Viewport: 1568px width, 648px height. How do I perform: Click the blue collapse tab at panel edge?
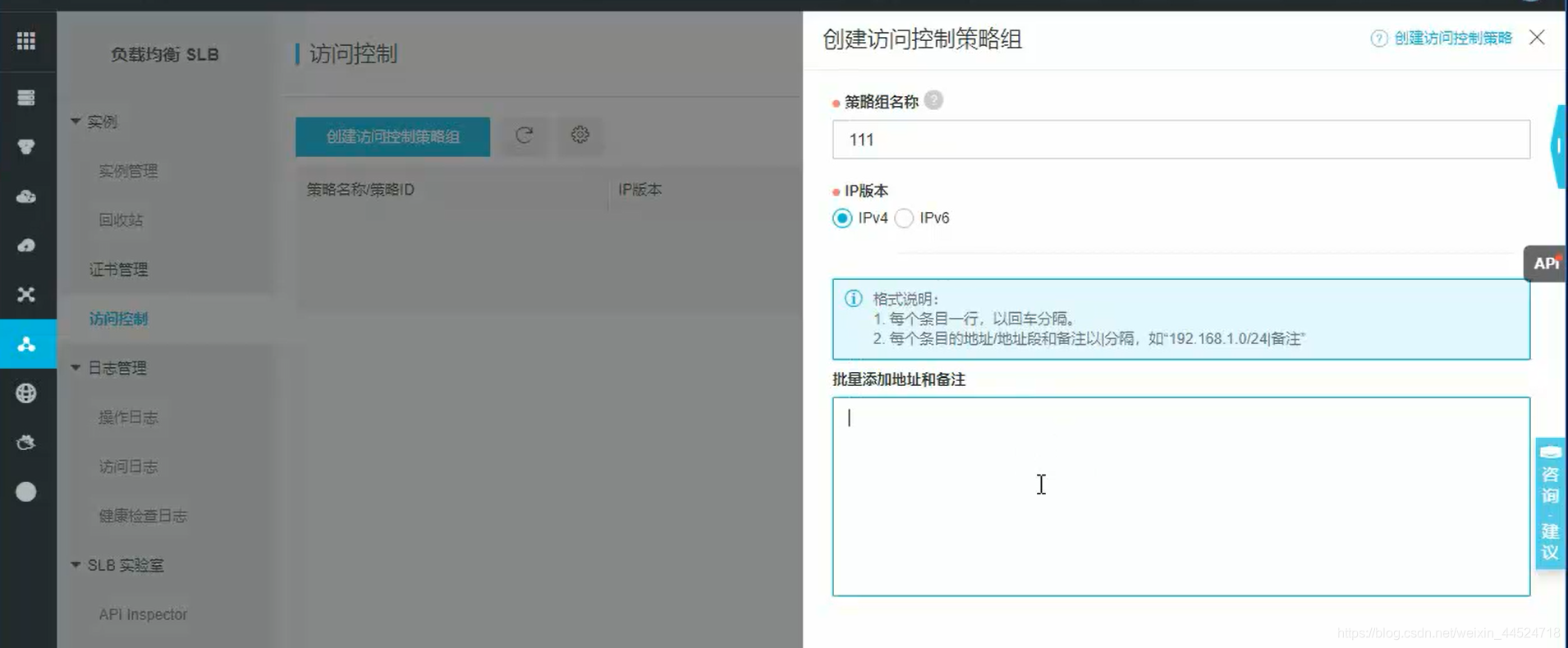[x=1557, y=146]
